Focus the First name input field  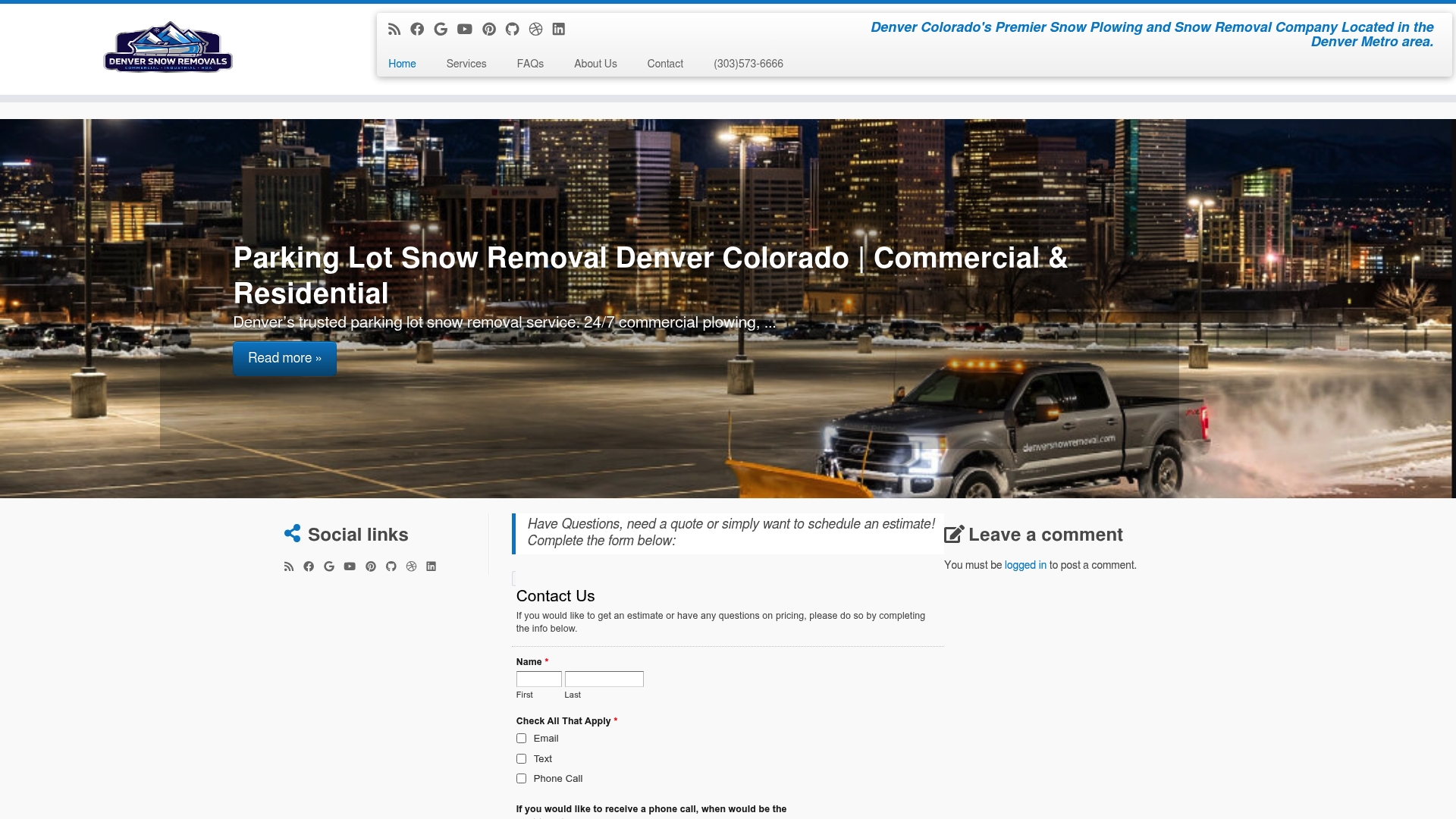point(539,679)
